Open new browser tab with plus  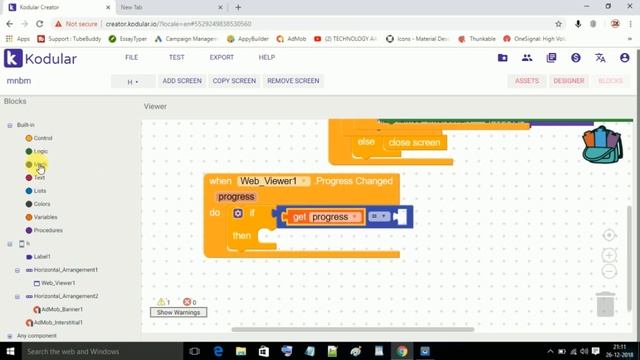[x=238, y=7]
